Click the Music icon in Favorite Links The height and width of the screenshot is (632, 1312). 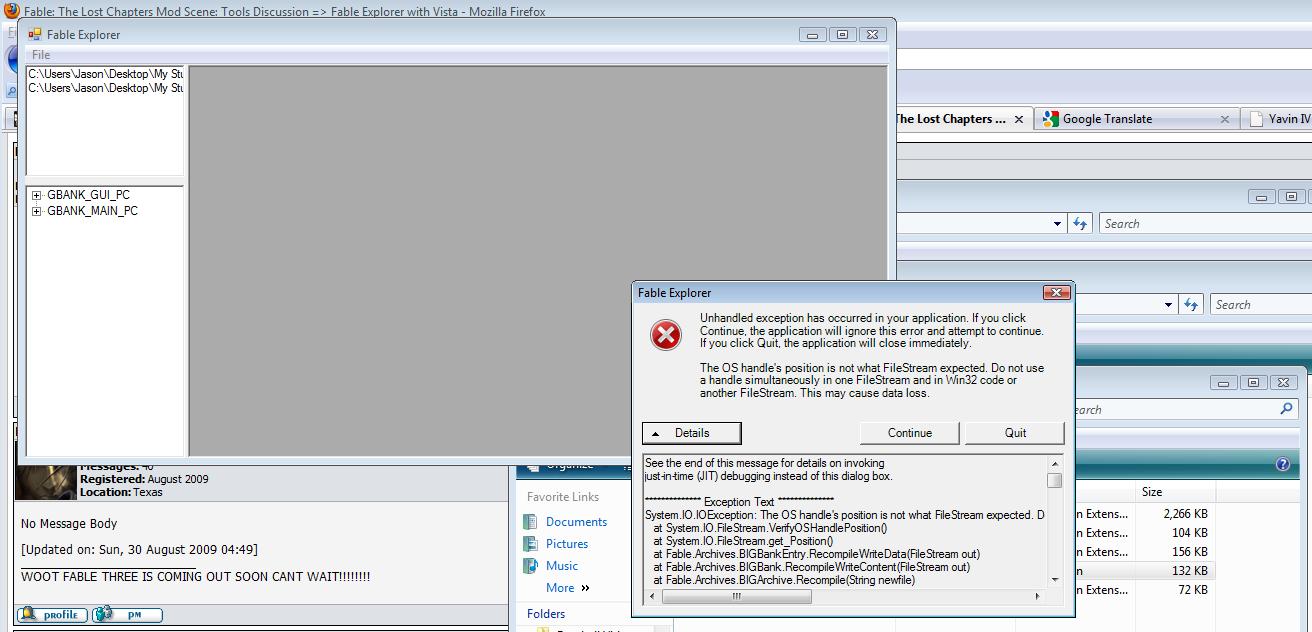530,566
